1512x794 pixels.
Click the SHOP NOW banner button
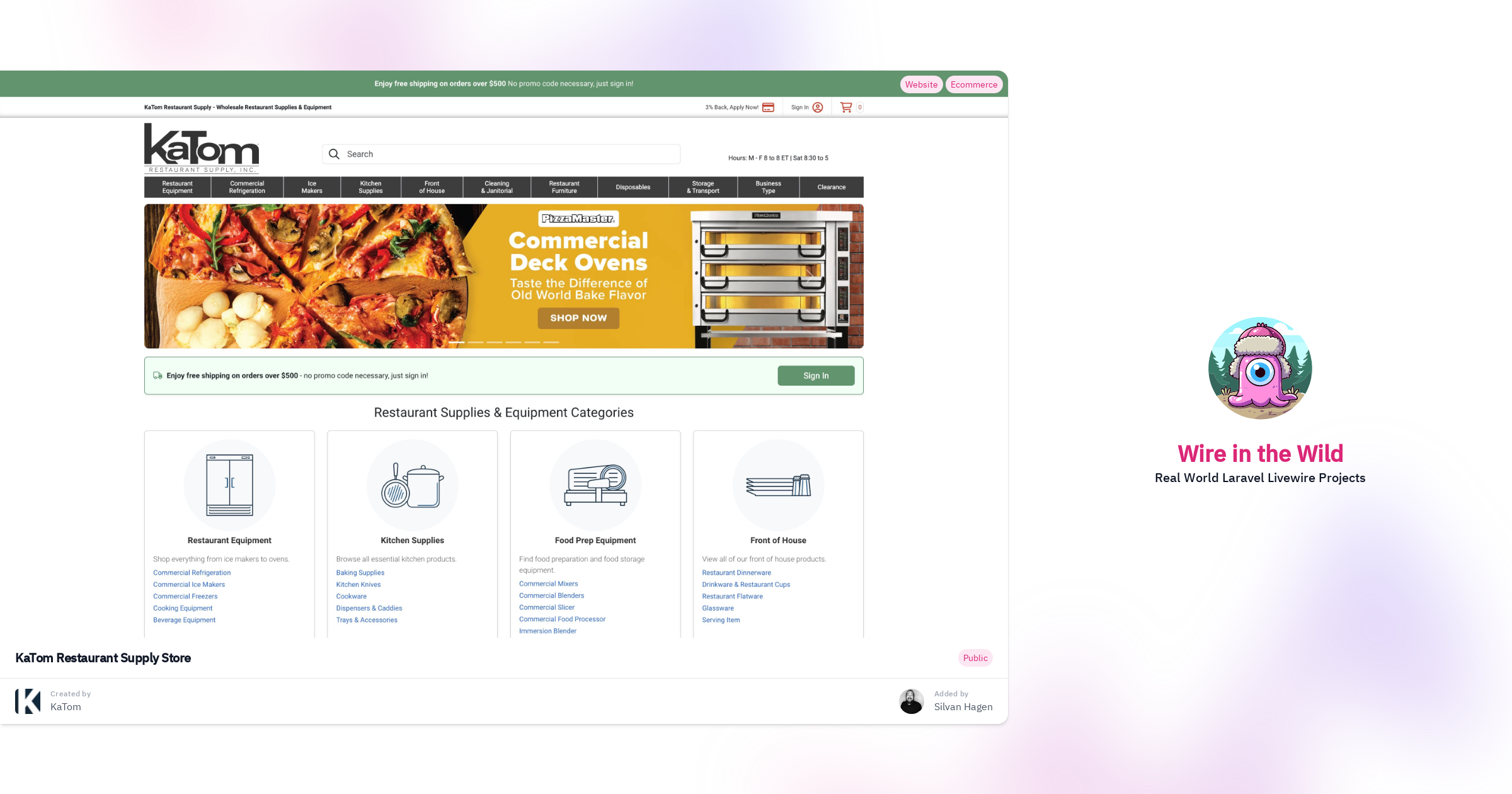pyautogui.click(x=578, y=318)
